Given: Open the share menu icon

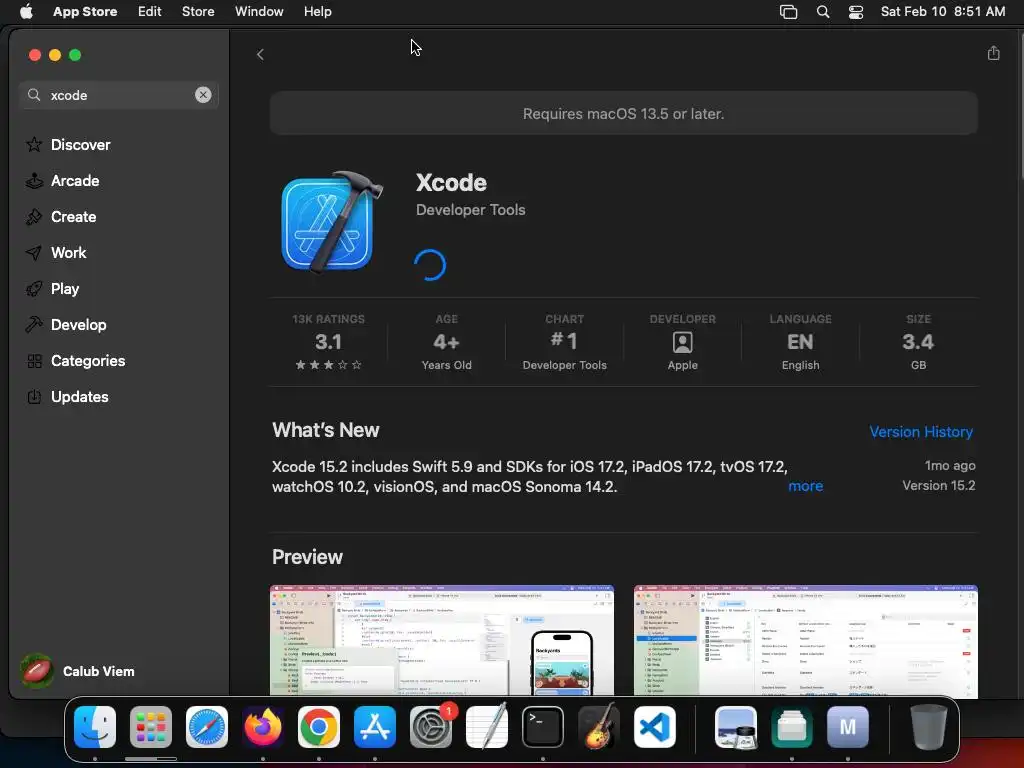Looking at the screenshot, I should pyautogui.click(x=993, y=53).
